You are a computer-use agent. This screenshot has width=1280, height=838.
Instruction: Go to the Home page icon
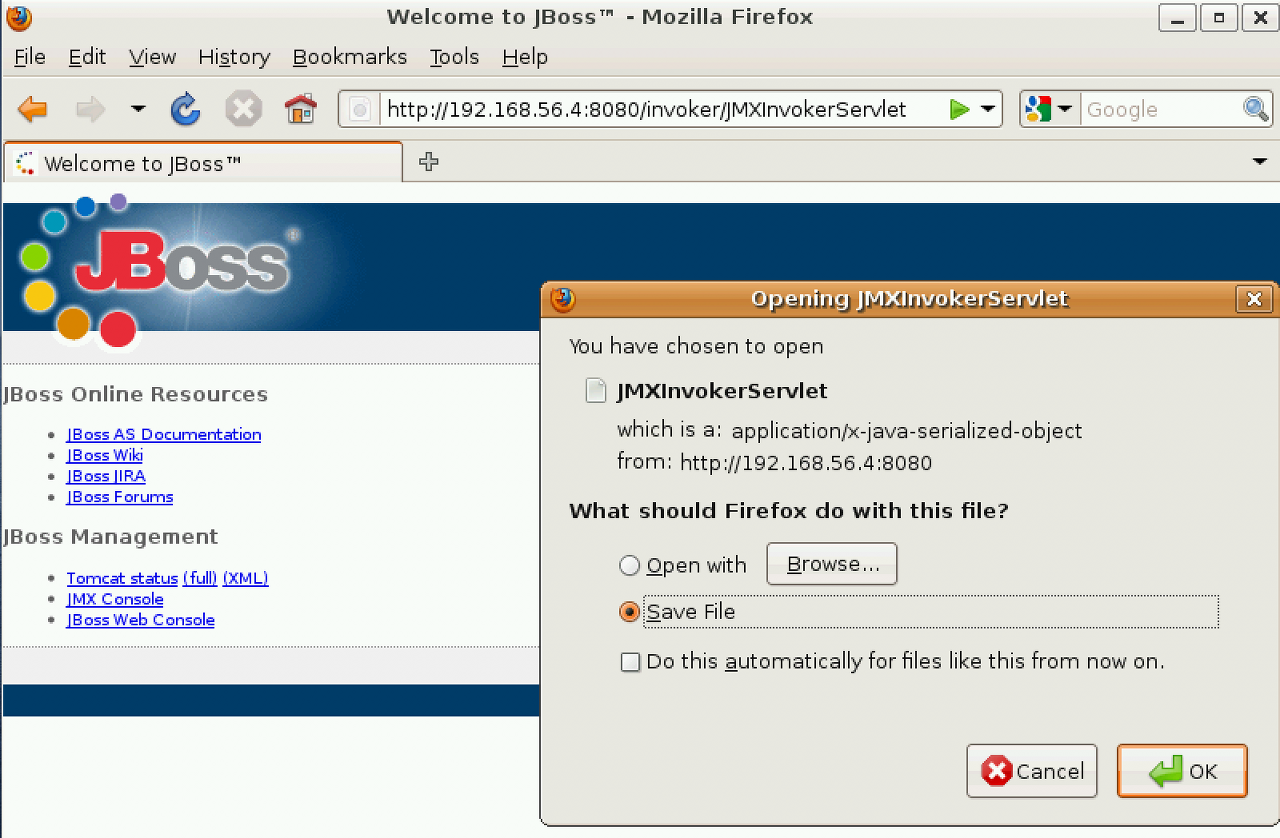(x=300, y=109)
